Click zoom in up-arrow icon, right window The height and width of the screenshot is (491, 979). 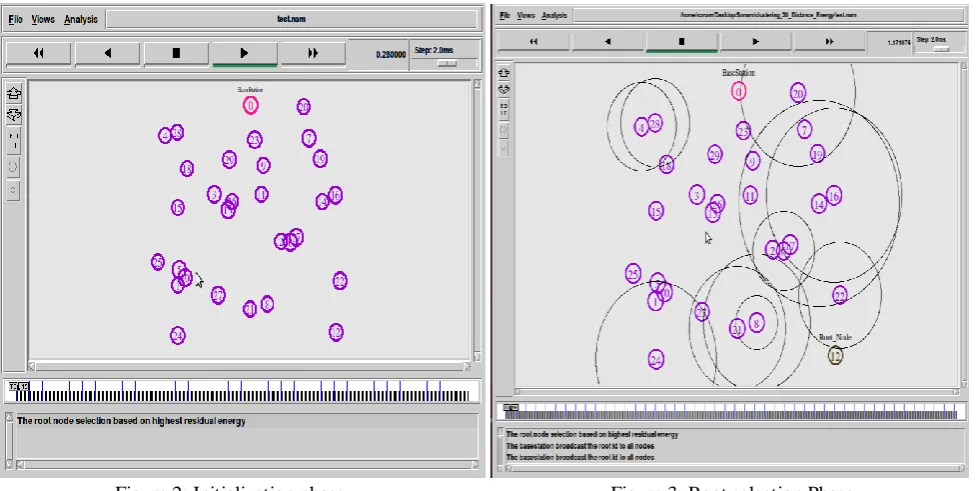504,73
